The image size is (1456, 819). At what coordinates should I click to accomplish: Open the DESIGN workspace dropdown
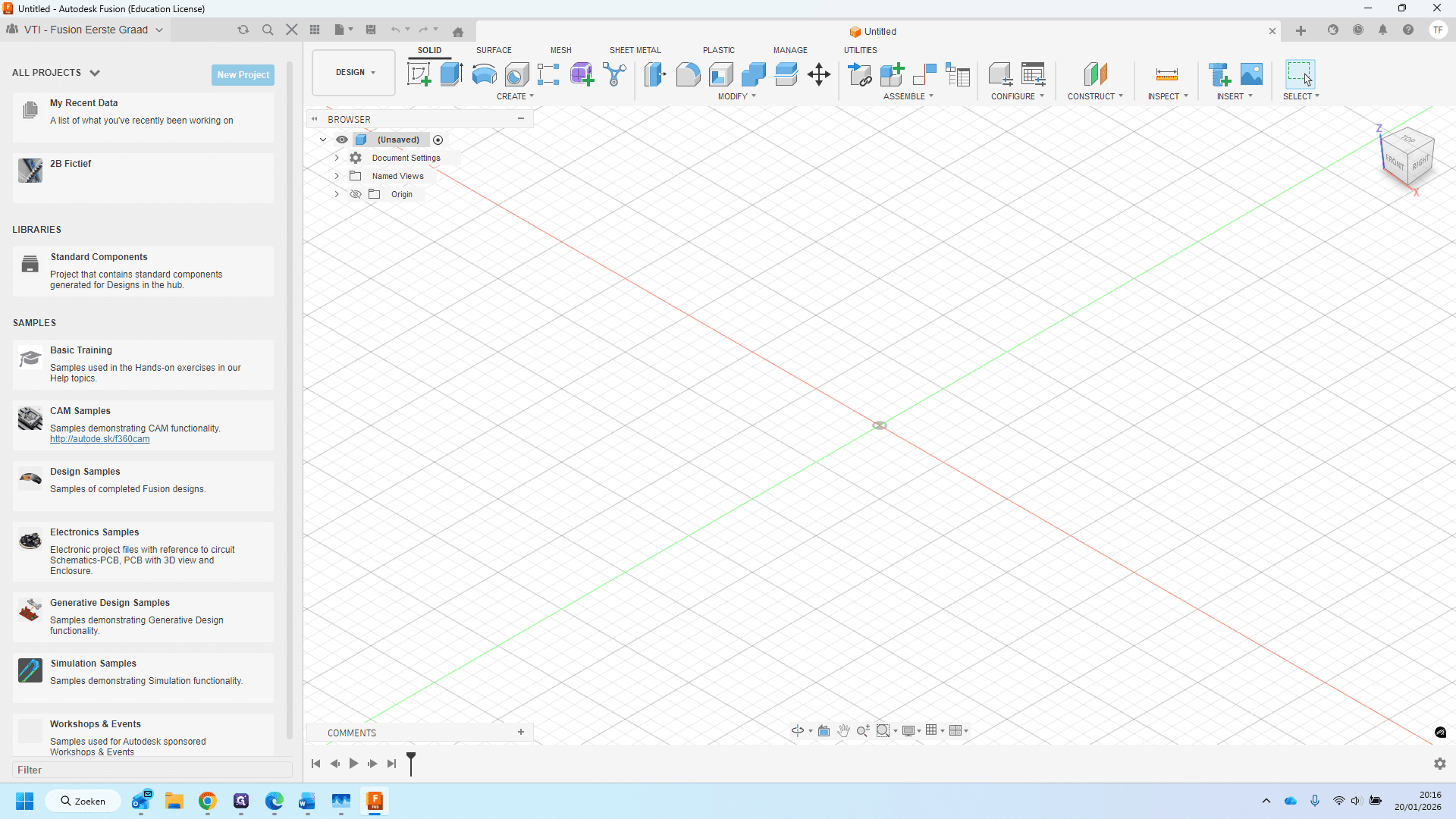coord(354,73)
